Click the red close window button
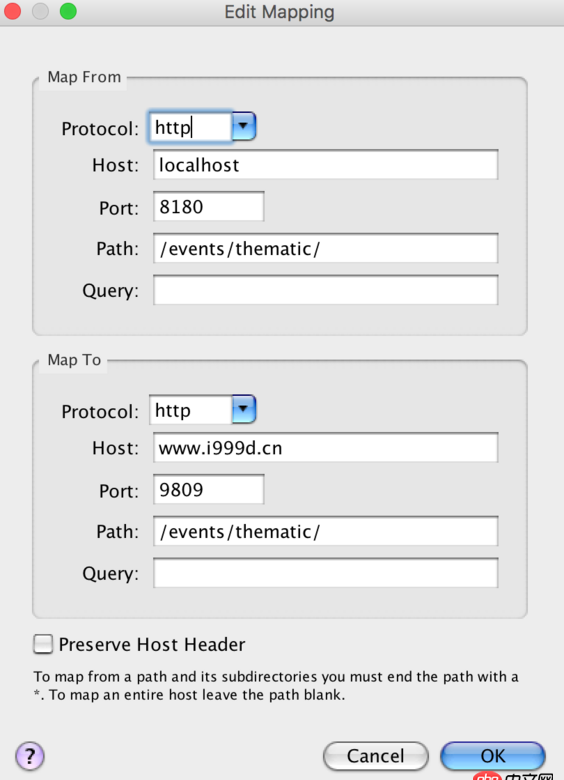Screen dimensions: 564x780 point(12,11)
